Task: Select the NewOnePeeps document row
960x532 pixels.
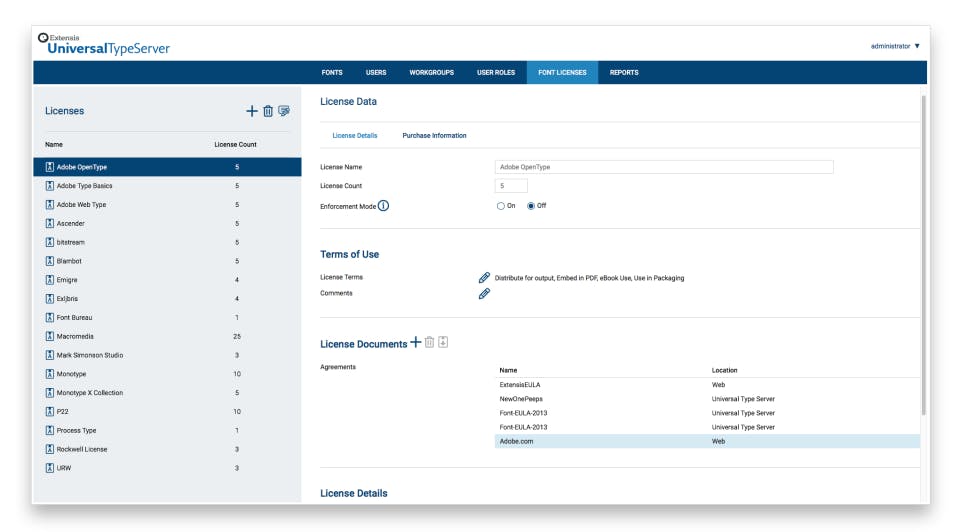Action: 707,399
